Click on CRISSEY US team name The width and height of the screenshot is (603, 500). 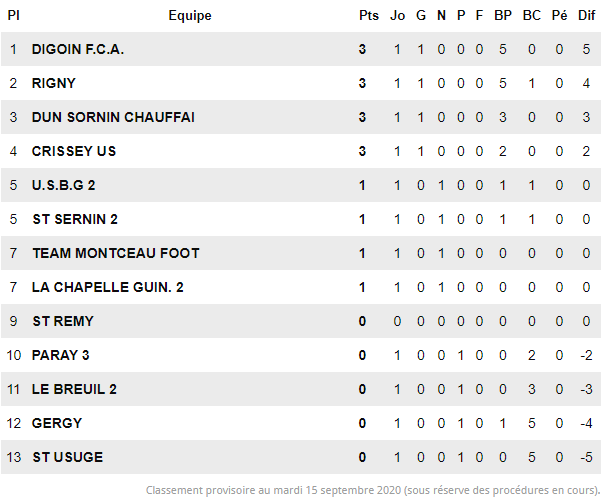point(74,151)
